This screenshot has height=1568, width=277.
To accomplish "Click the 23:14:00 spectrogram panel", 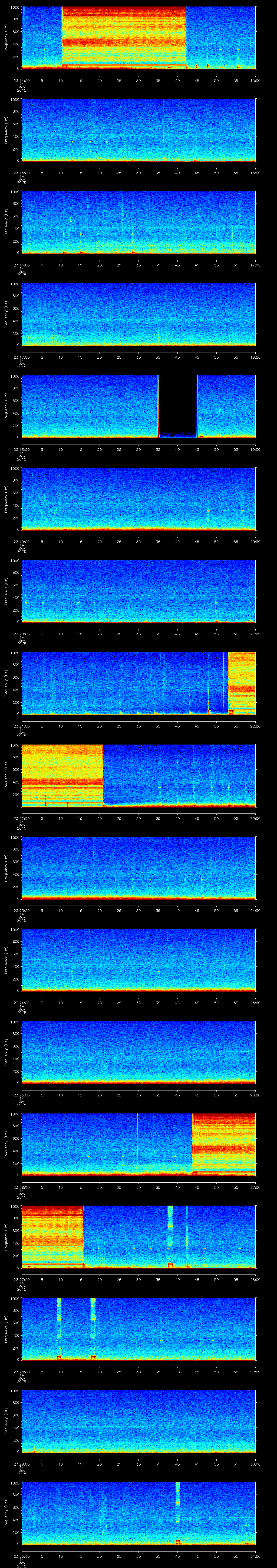I will pyautogui.click(x=139, y=38).
